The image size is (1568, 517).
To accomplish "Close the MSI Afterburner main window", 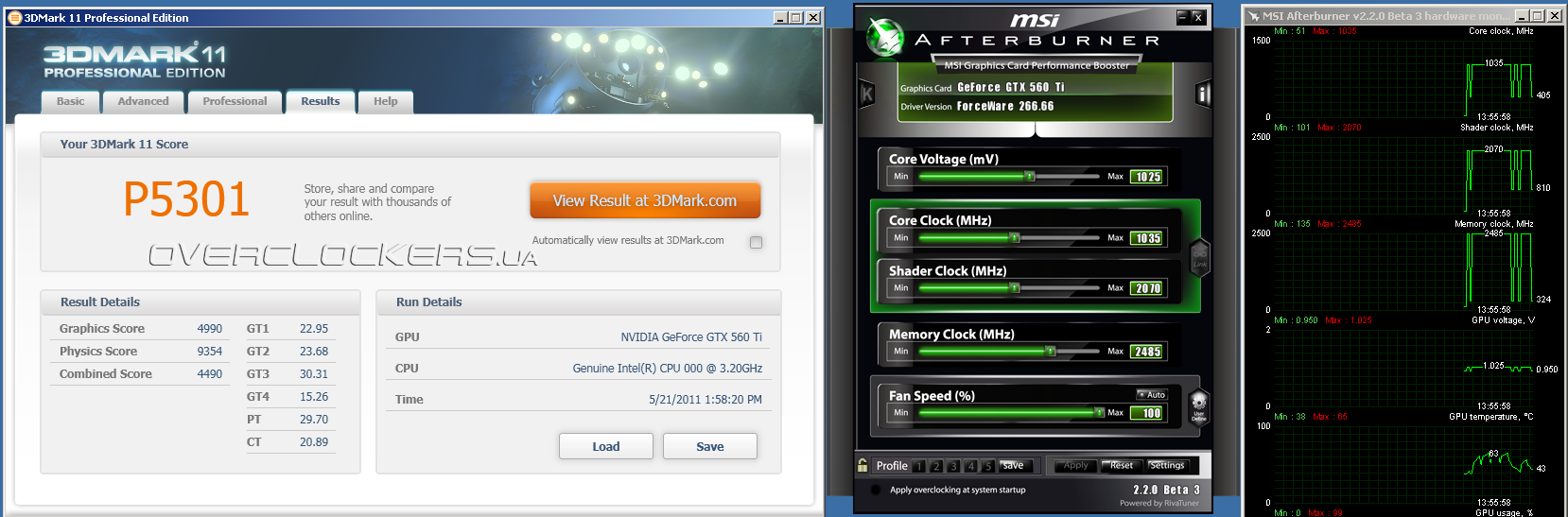I will tap(1197, 17).
